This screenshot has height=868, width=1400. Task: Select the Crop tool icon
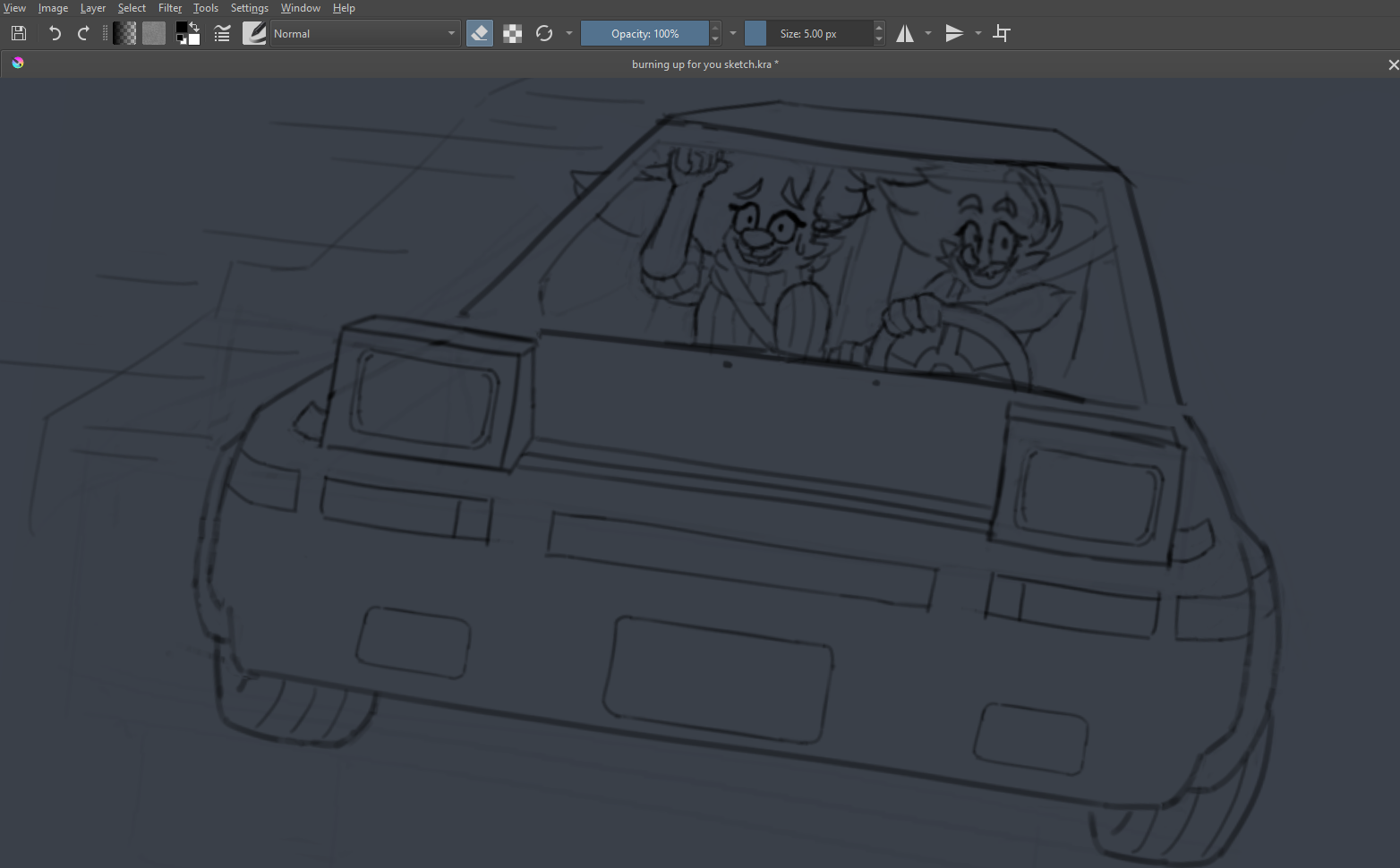coord(1002,34)
